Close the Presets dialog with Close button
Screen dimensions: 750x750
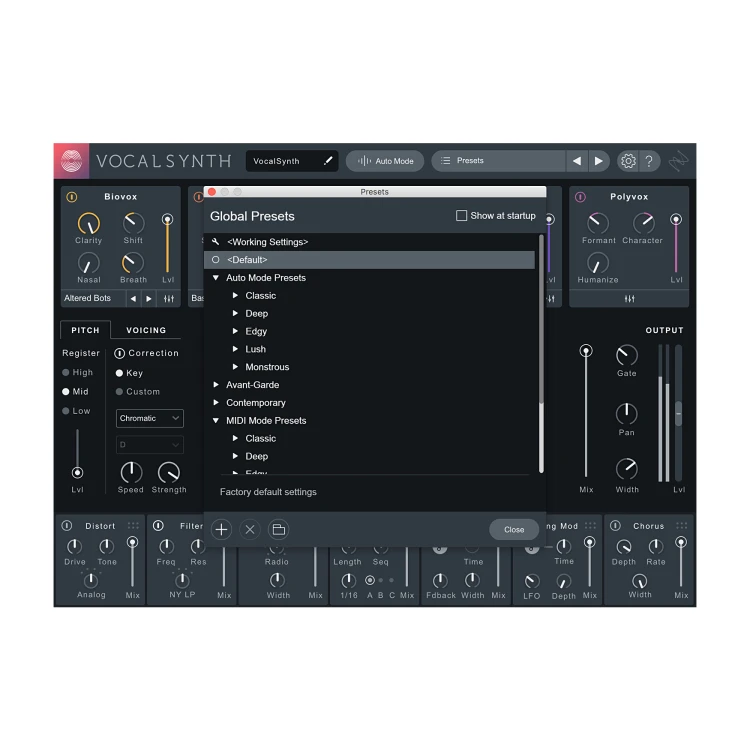[514, 529]
